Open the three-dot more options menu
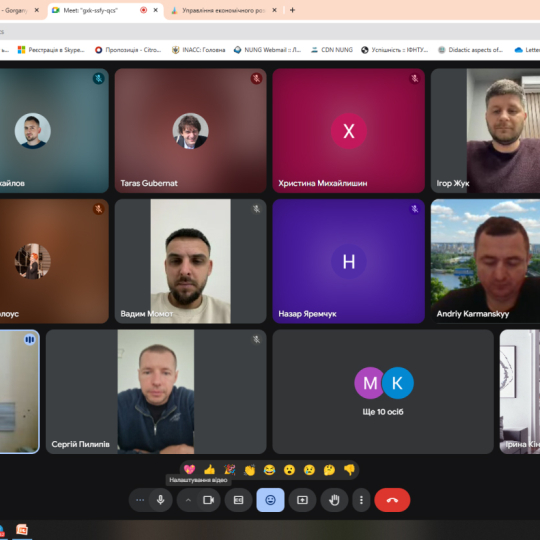The image size is (540, 540). [361, 500]
